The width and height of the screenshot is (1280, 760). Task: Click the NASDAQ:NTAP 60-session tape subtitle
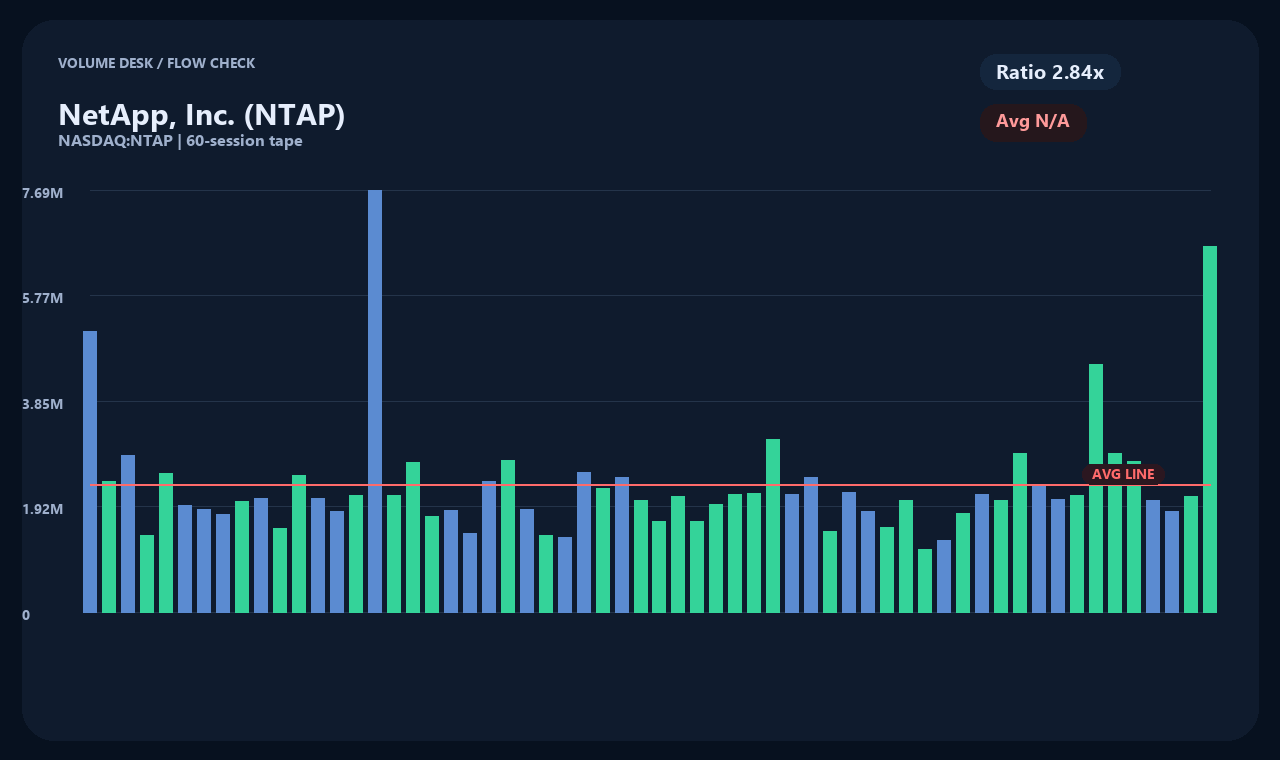coord(180,141)
